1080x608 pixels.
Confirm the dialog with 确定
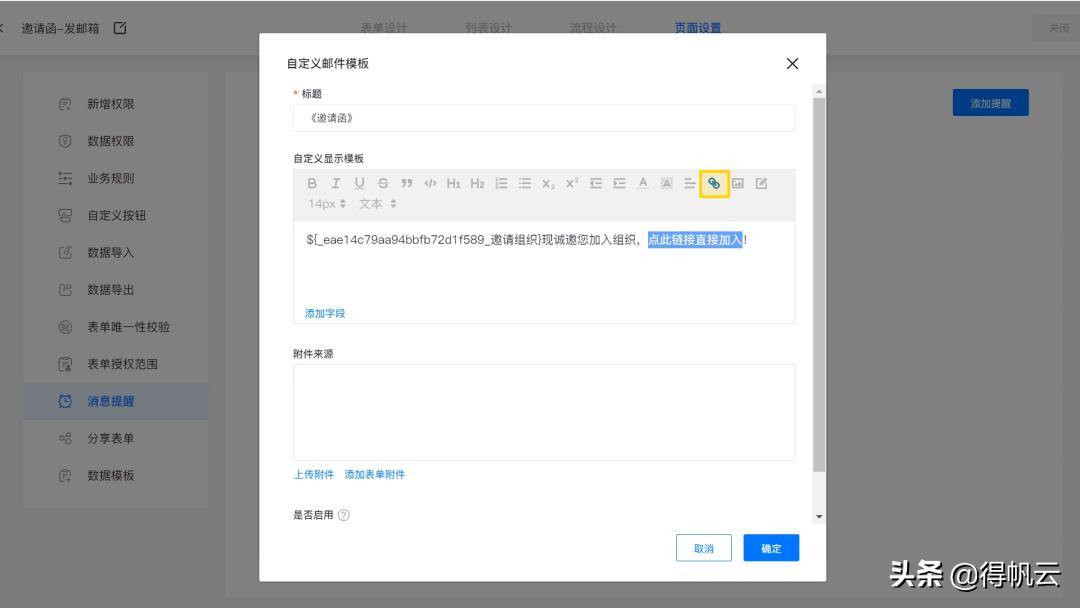pyautogui.click(x=770, y=548)
